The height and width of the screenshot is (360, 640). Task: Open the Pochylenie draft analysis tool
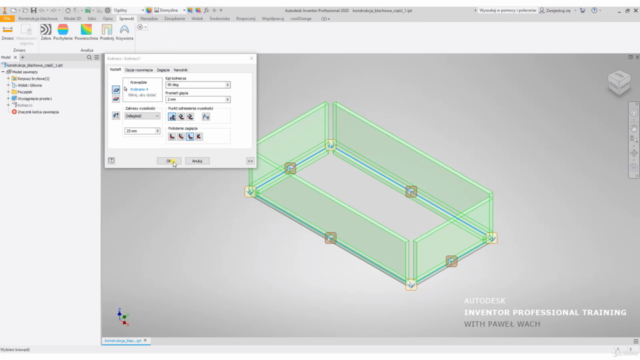click(x=63, y=32)
